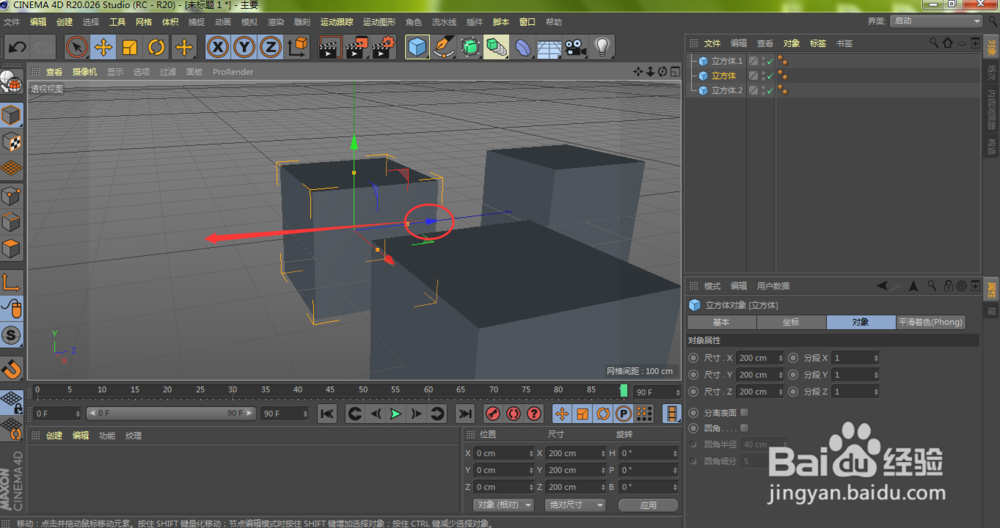Toggle 立方体.2 green enable checkmark
The height and width of the screenshot is (528, 1000).
770,91
